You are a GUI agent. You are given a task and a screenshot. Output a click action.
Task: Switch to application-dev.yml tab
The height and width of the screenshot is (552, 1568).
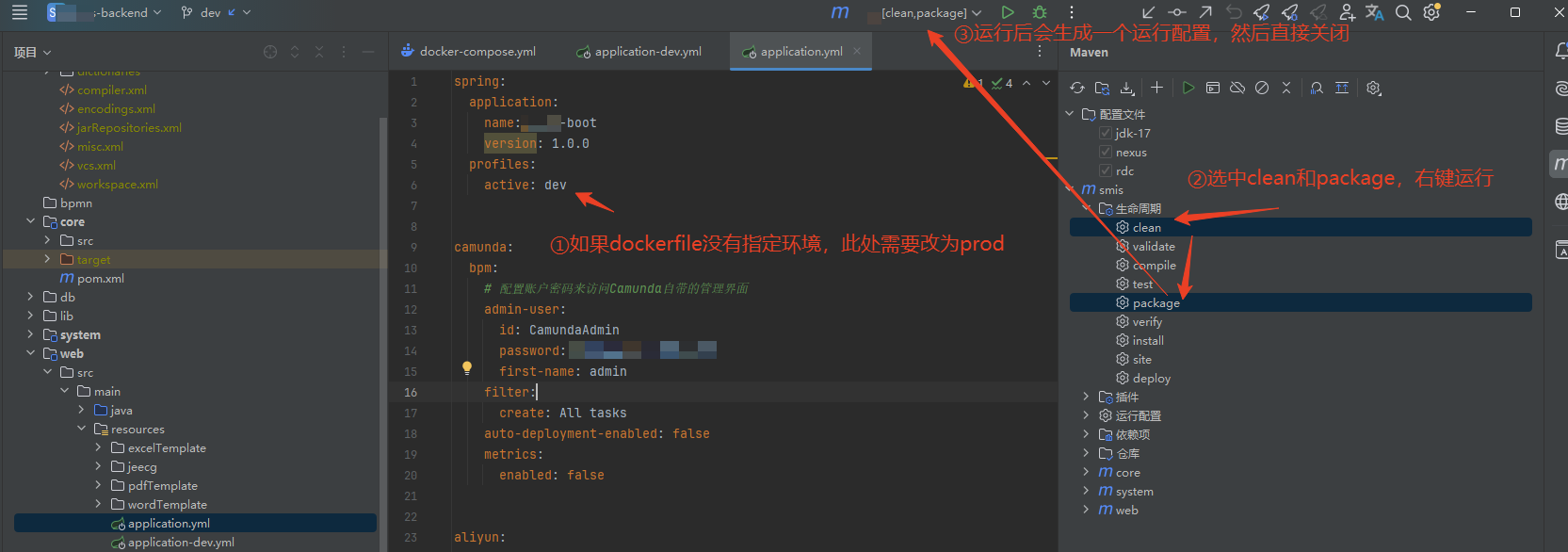click(639, 52)
